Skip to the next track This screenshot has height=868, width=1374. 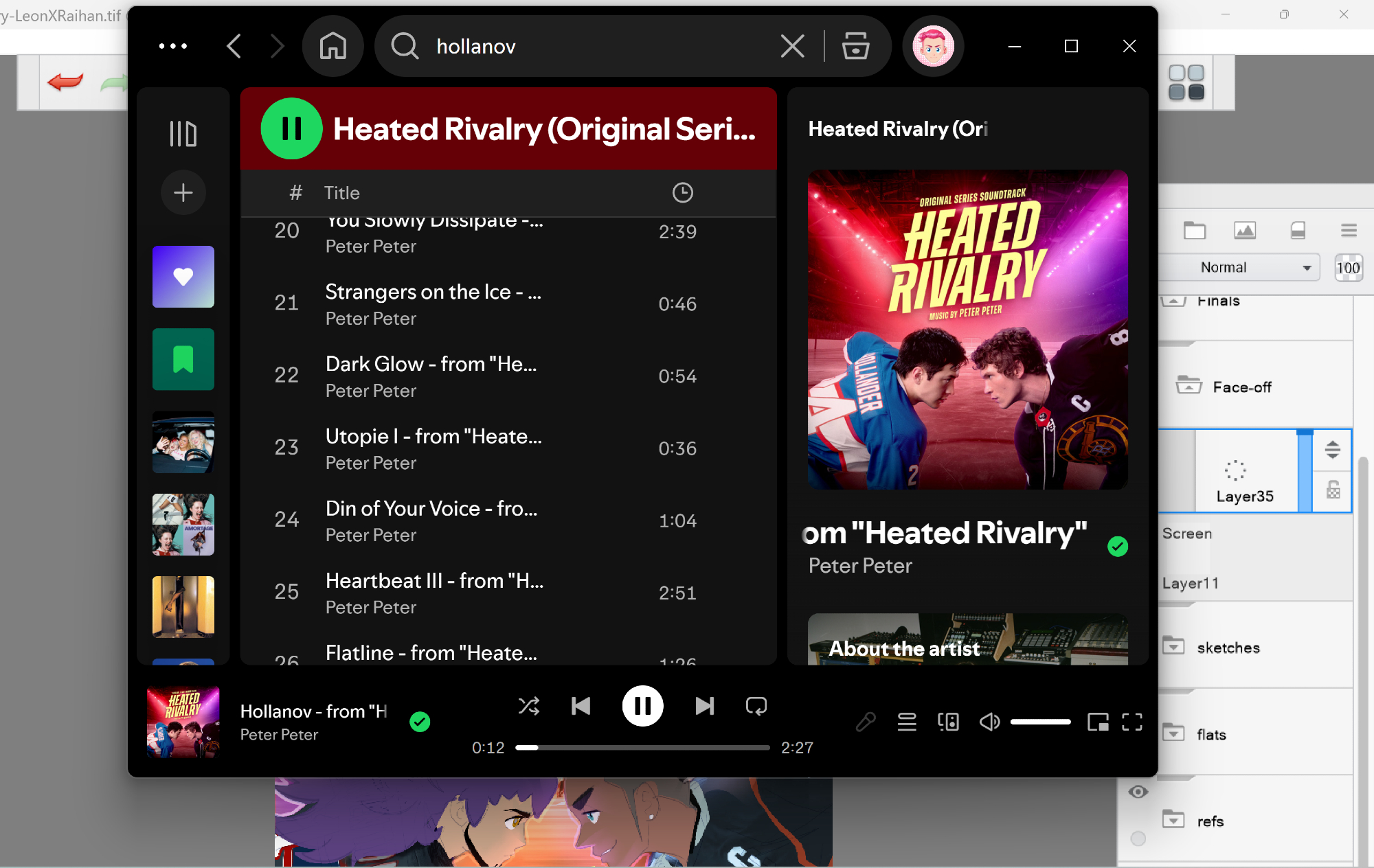pos(704,706)
